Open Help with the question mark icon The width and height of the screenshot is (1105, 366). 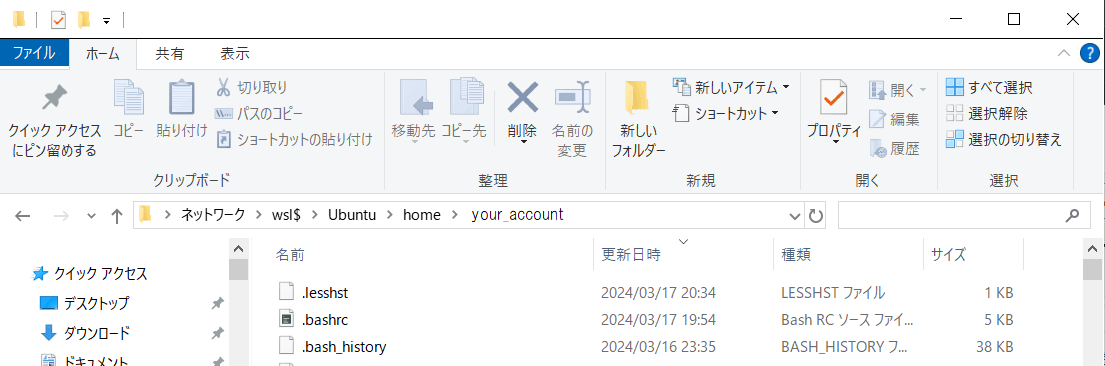point(1090,53)
